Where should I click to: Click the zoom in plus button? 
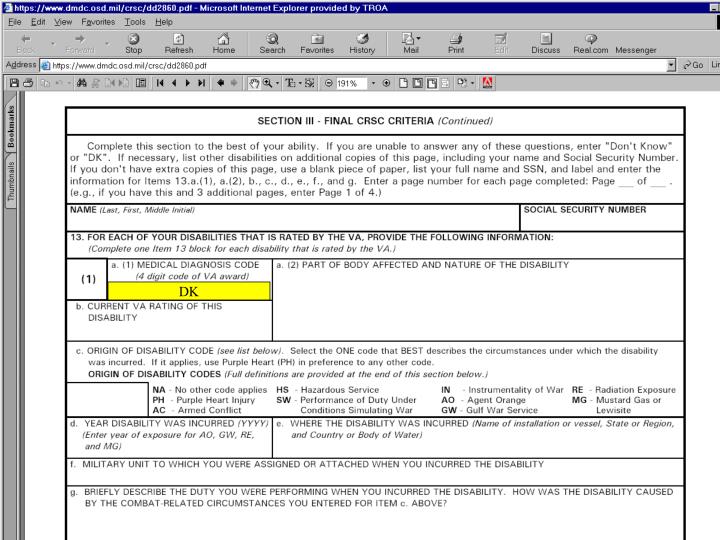point(386,83)
